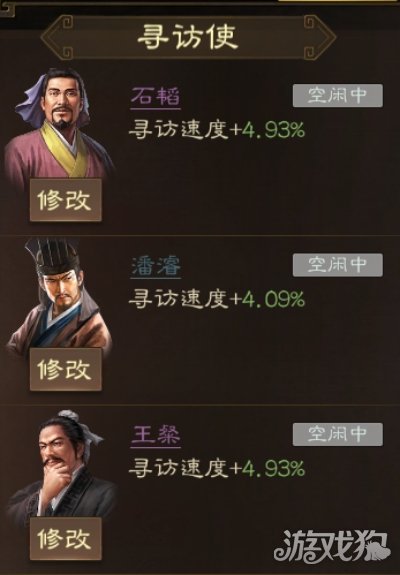Screen dimensions: 400x575
Task: Click 潘濬's 寻访速度+4.09% stat text
Action: pyautogui.click(x=217, y=299)
